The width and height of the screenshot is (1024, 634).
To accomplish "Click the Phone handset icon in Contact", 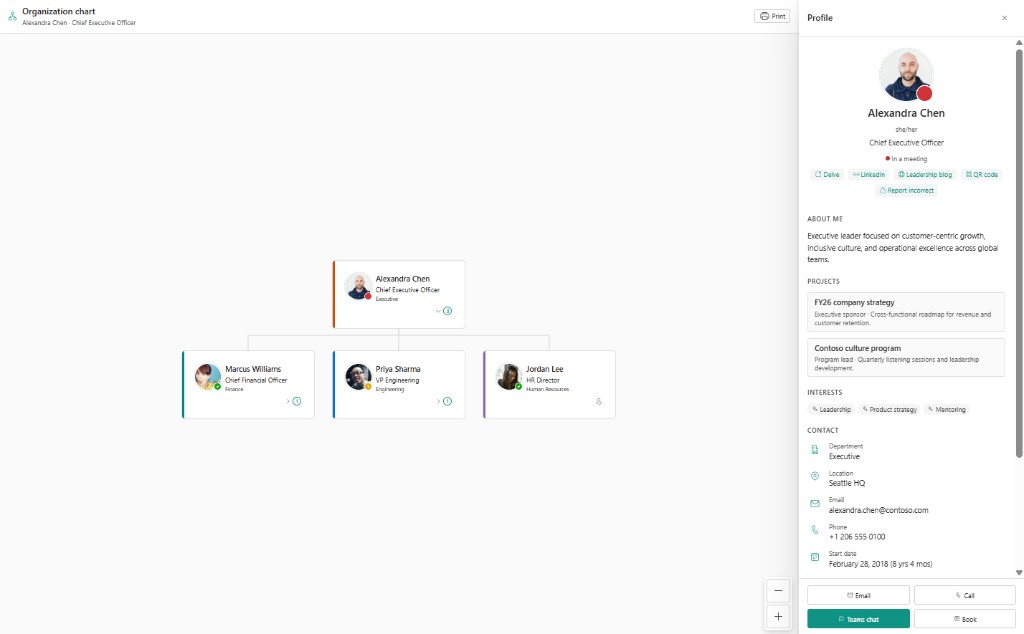I will [814, 530].
